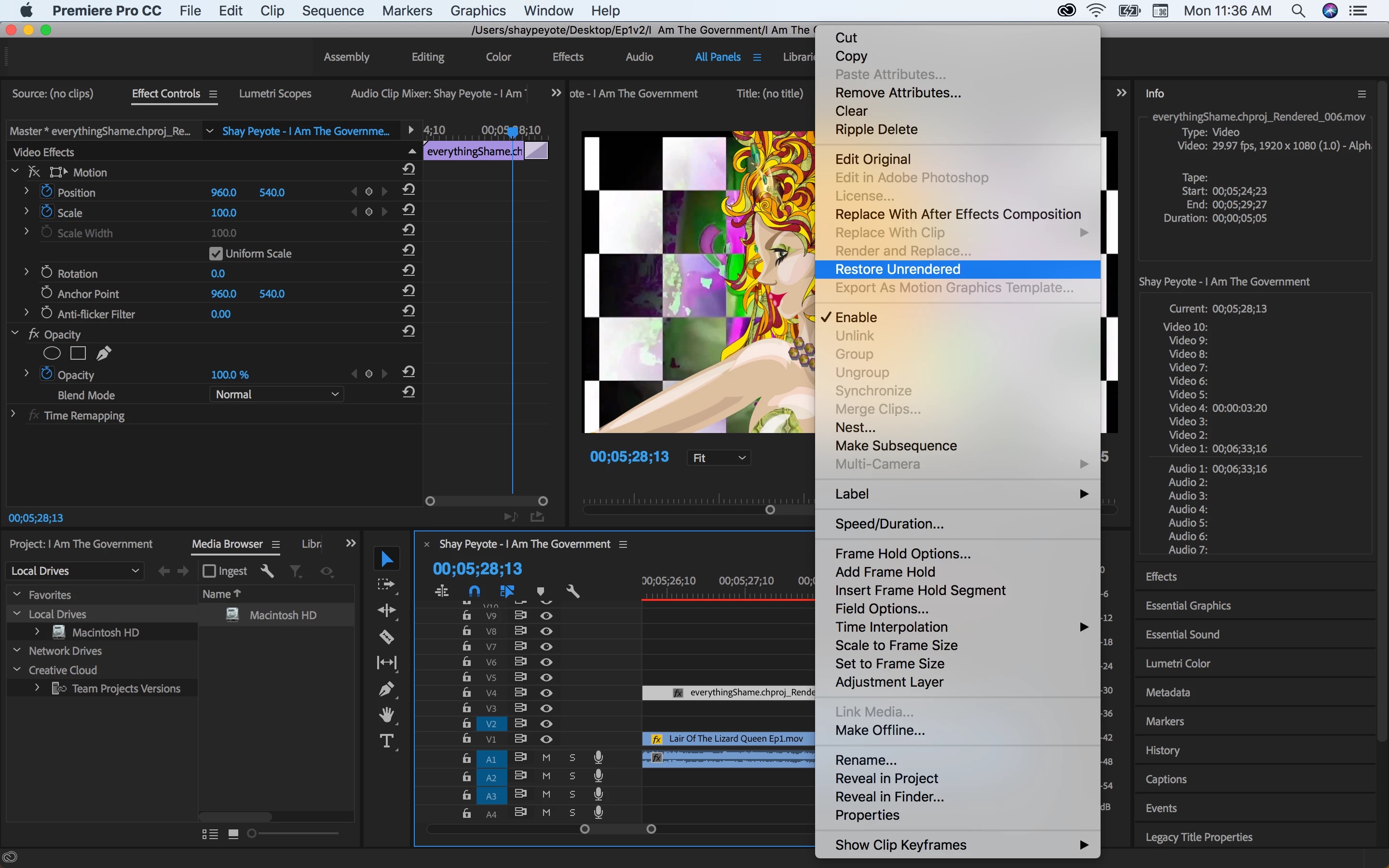Viewport: 1389px width, 868px height.
Task: Create 4-point polygon mask under Opacity
Action: click(x=78, y=353)
